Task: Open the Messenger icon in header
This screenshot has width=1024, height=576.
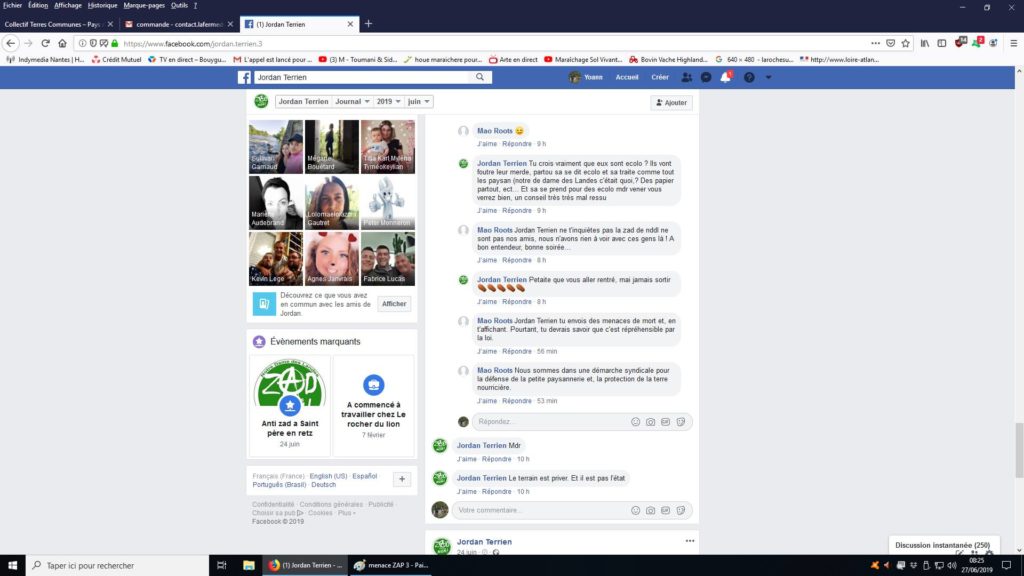Action: click(706, 77)
